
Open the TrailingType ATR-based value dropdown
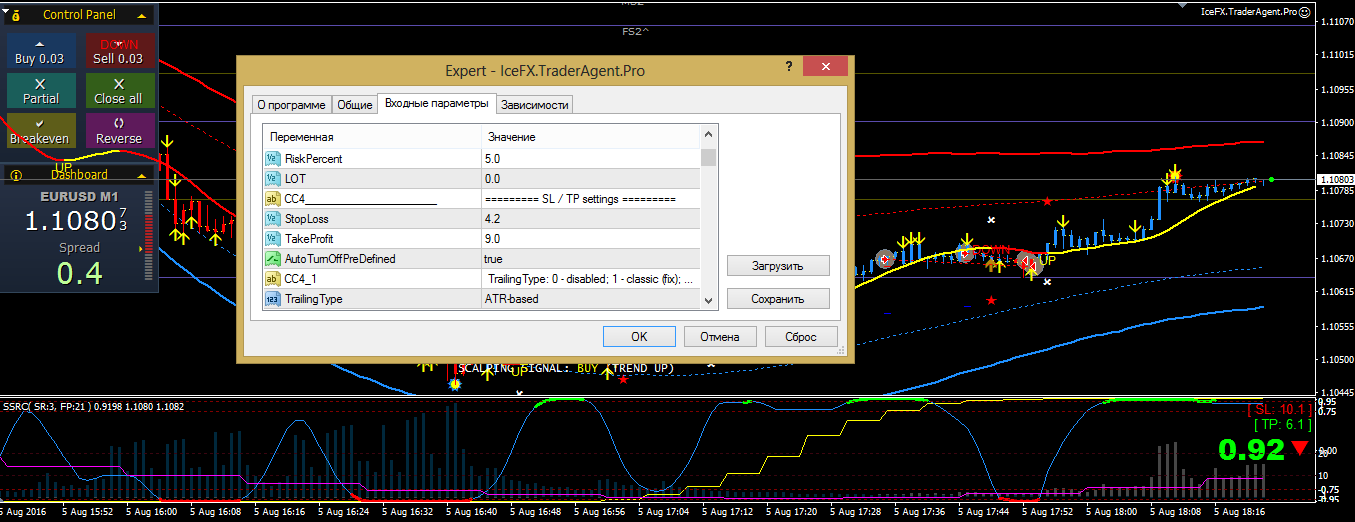click(590, 298)
